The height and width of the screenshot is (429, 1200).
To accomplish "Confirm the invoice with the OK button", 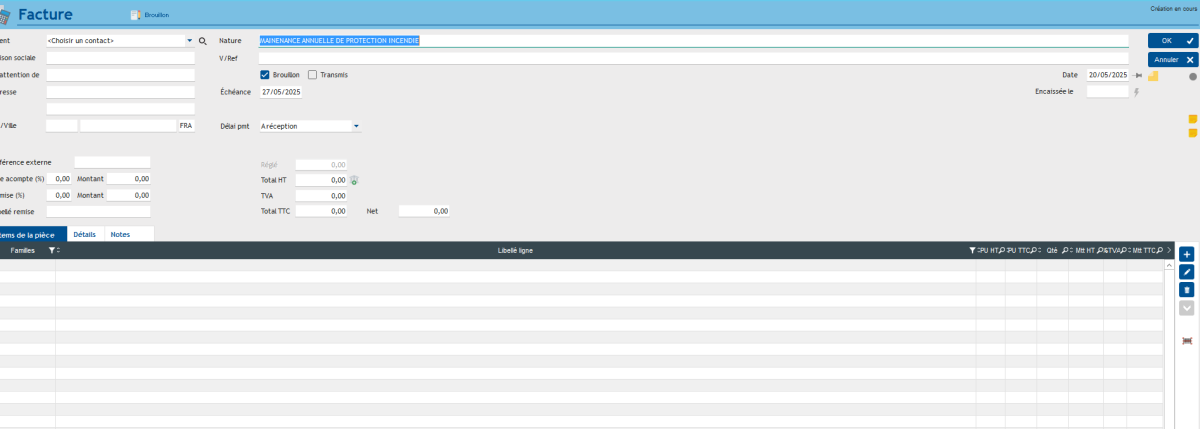I will point(1172,41).
